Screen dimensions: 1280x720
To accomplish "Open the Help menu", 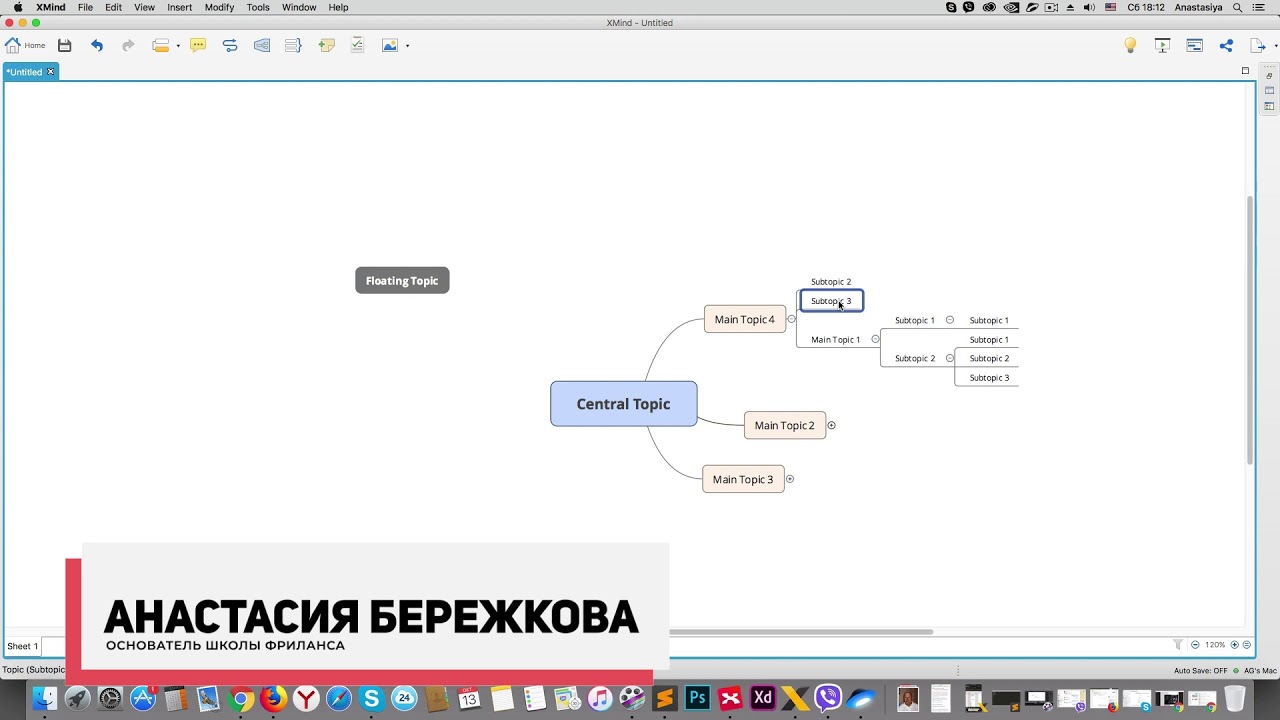I will [x=339, y=7].
